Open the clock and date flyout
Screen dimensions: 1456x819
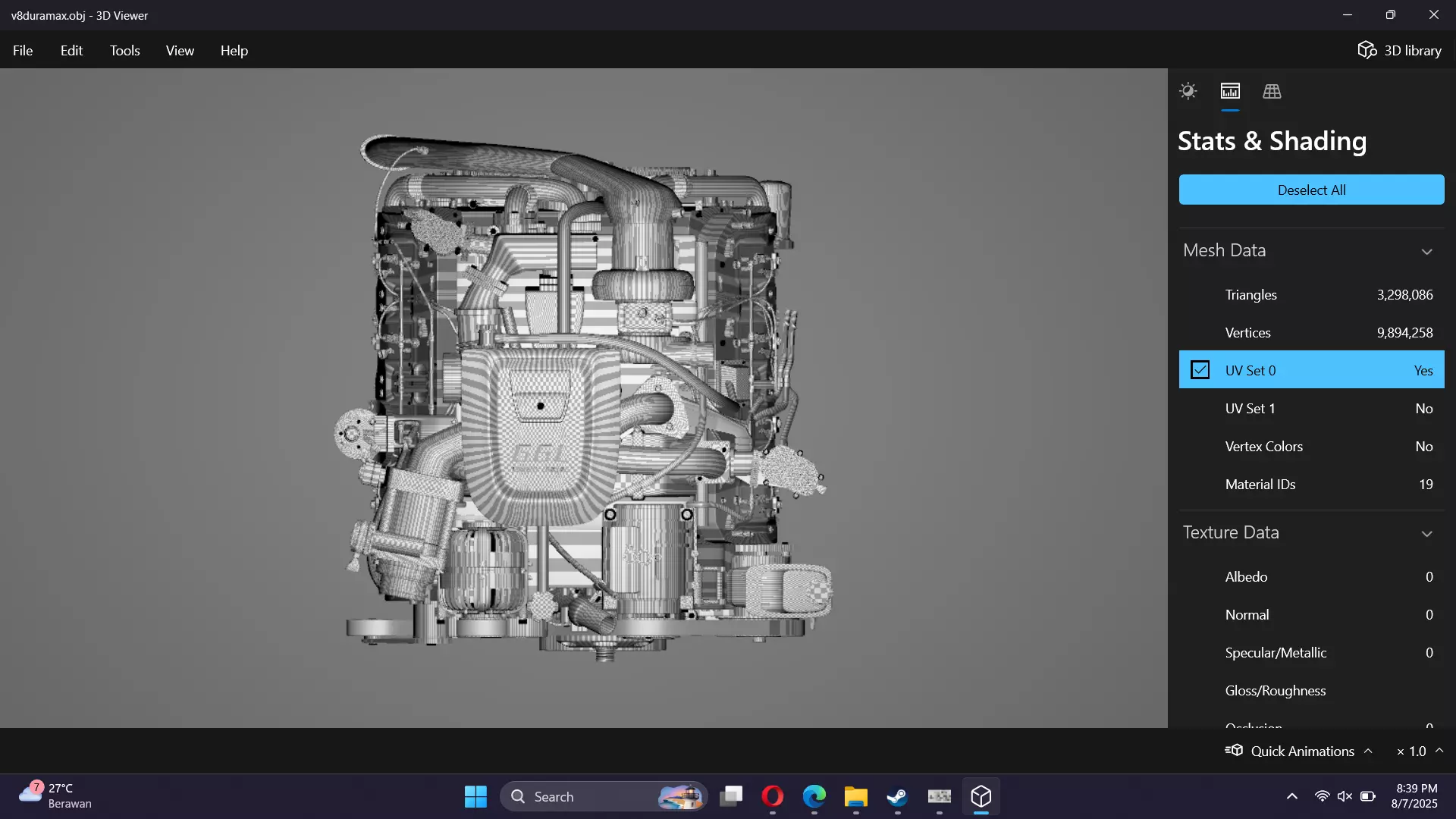1415,796
